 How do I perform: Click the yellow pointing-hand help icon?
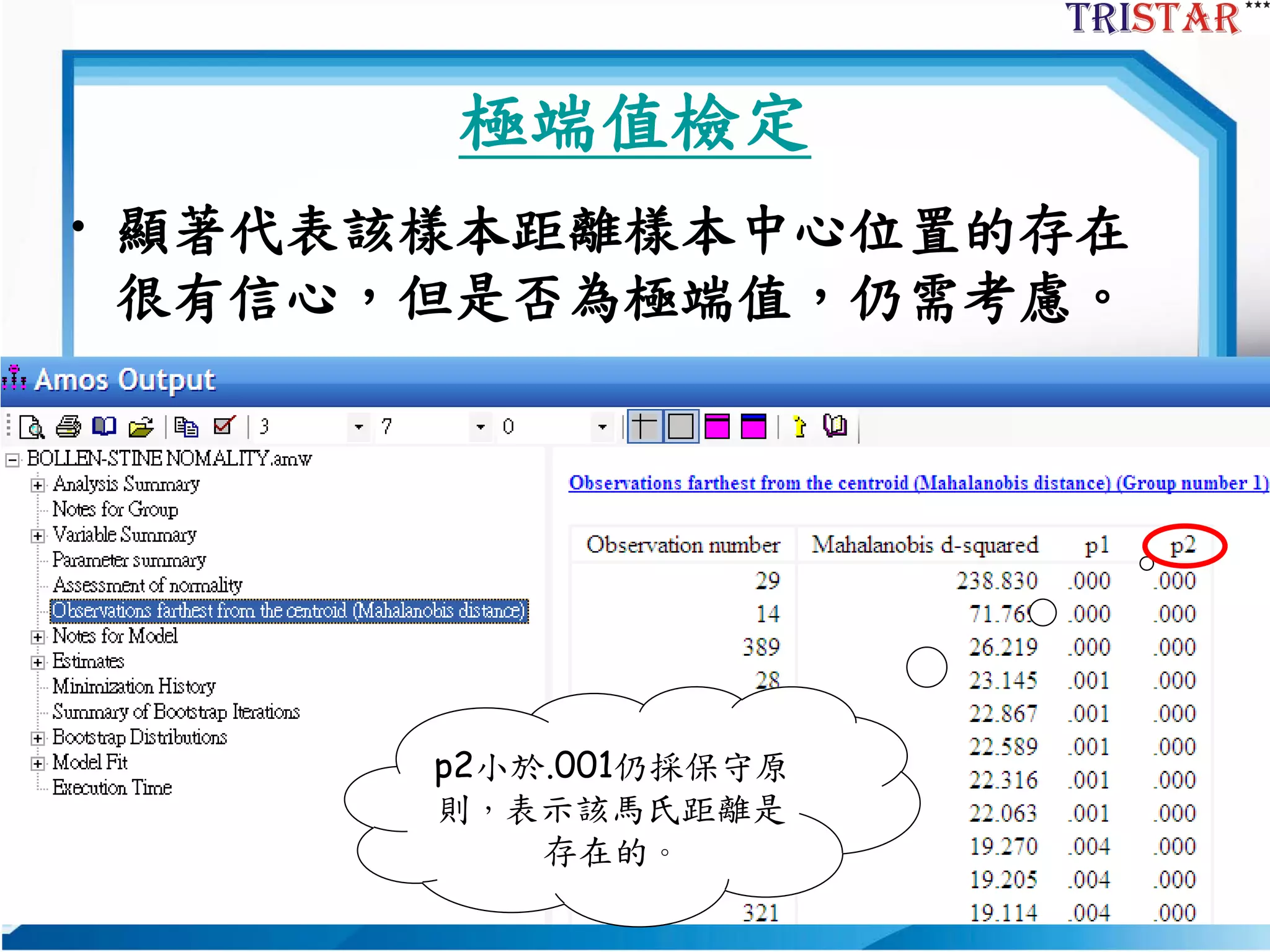point(799,426)
